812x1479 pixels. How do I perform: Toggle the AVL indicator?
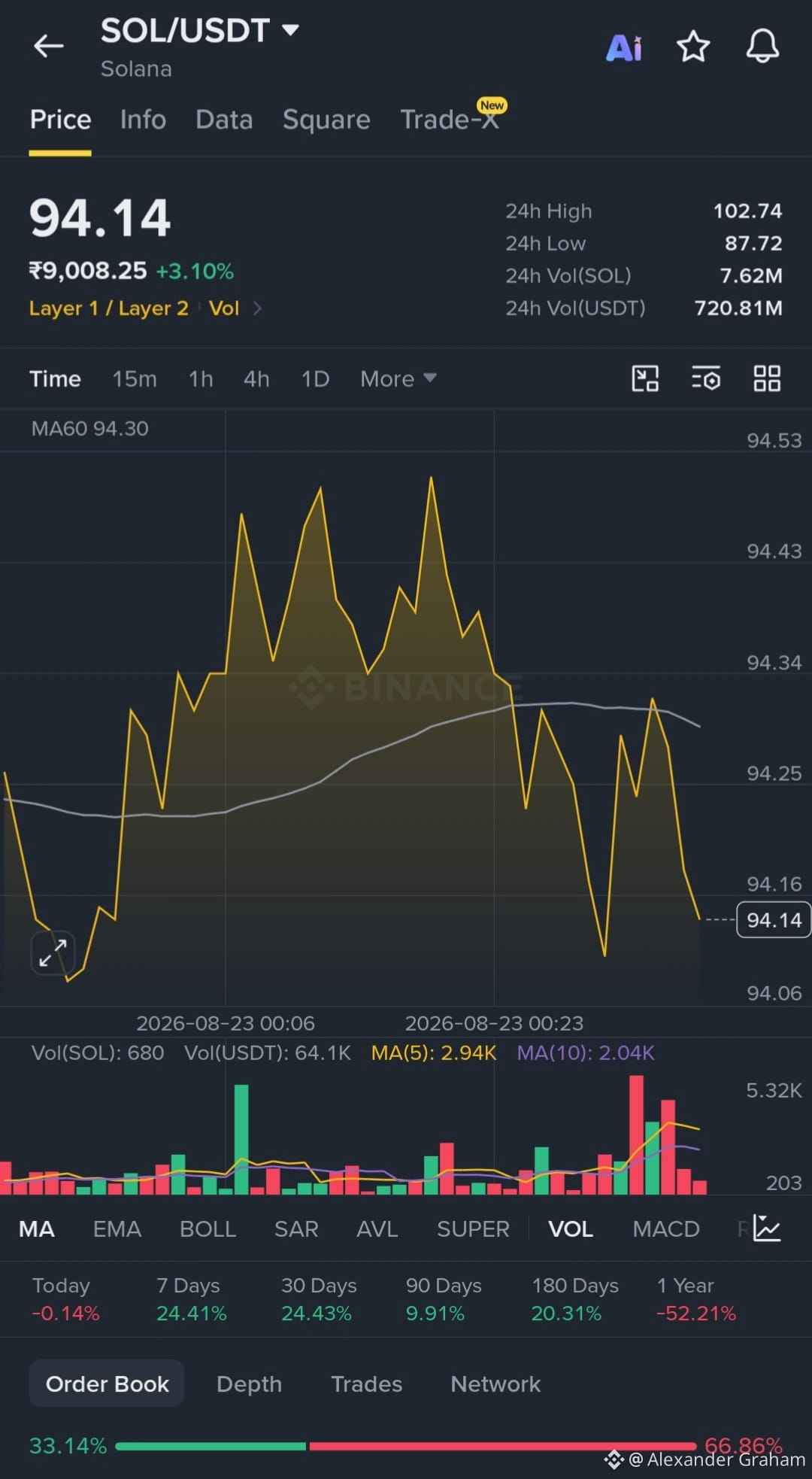(x=377, y=1229)
